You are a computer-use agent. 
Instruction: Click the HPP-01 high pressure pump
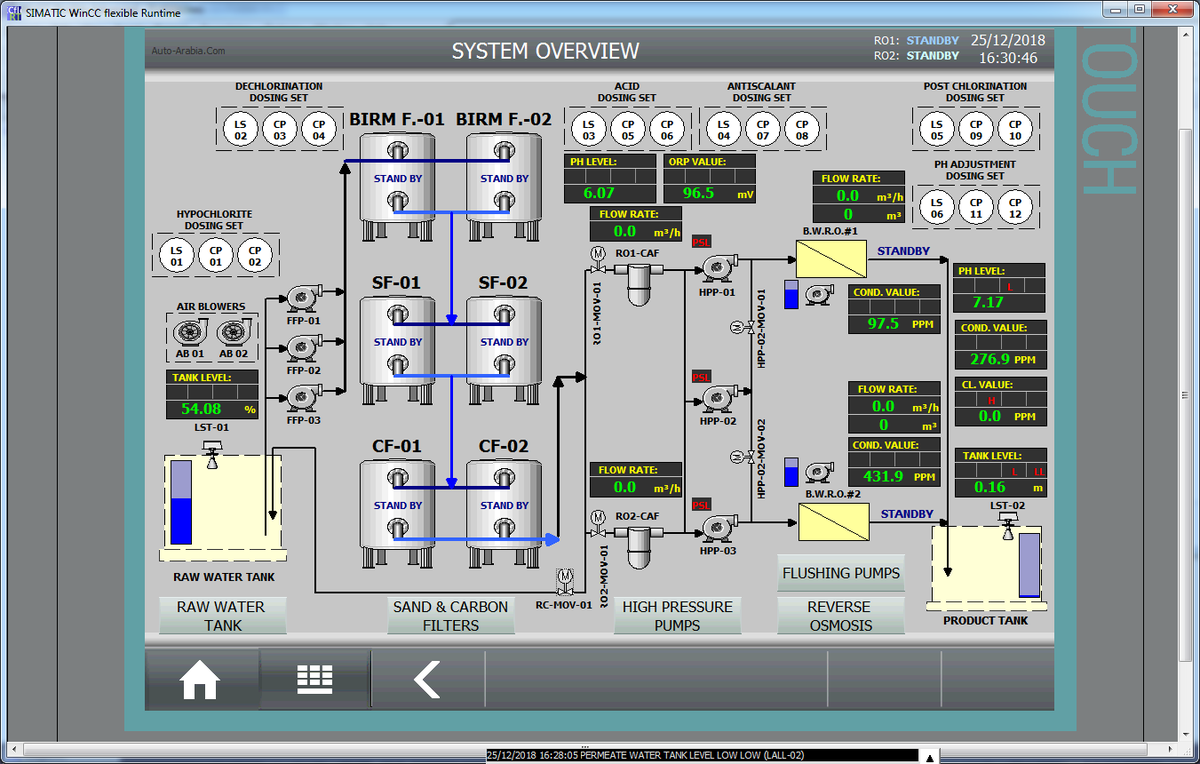point(717,269)
